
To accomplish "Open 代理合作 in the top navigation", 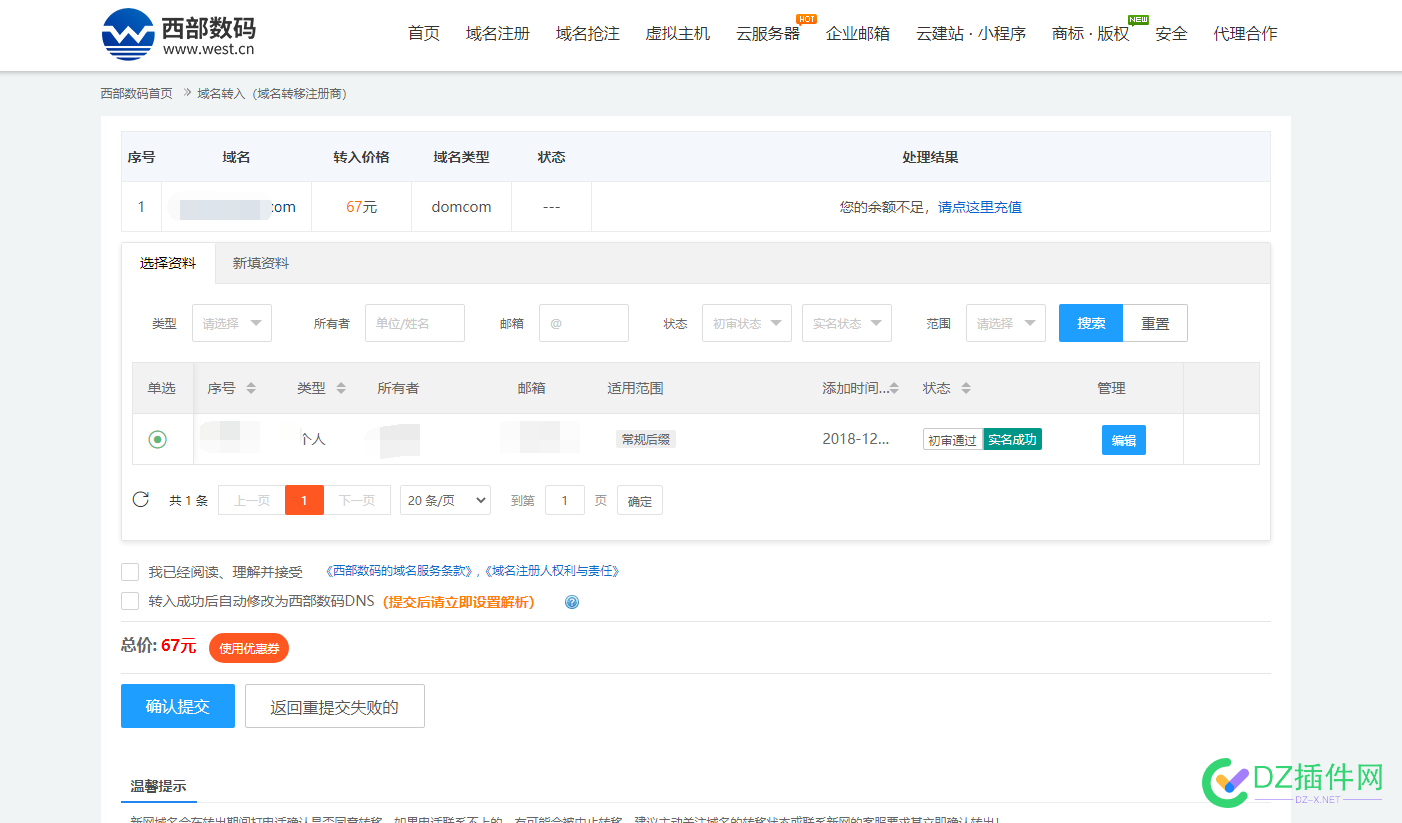I will [x=1245, y=34].
